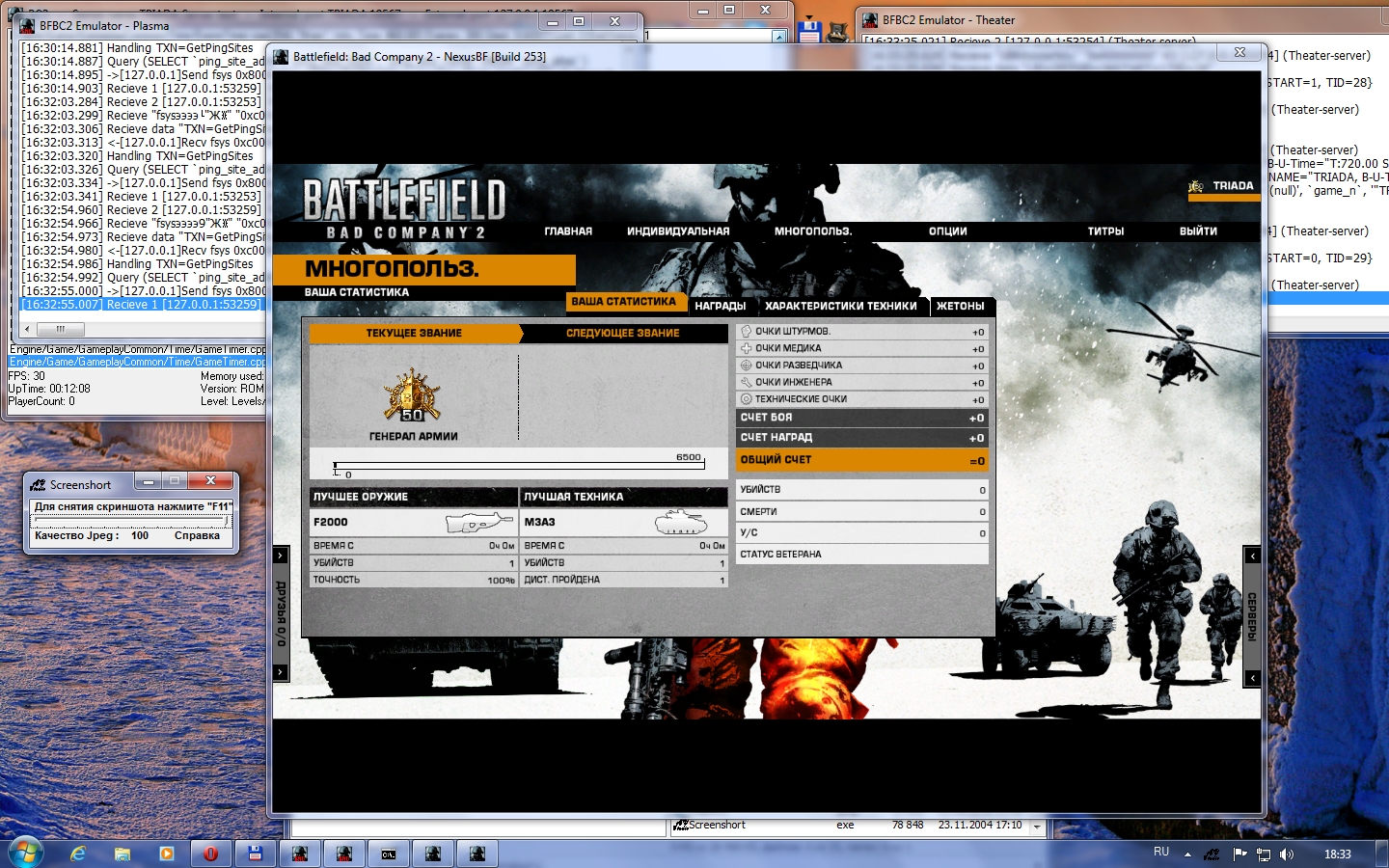This screenshot has height=868, width=1389.
Task: Click the Screenshot window title icon
Action: (x=38, y=485)
